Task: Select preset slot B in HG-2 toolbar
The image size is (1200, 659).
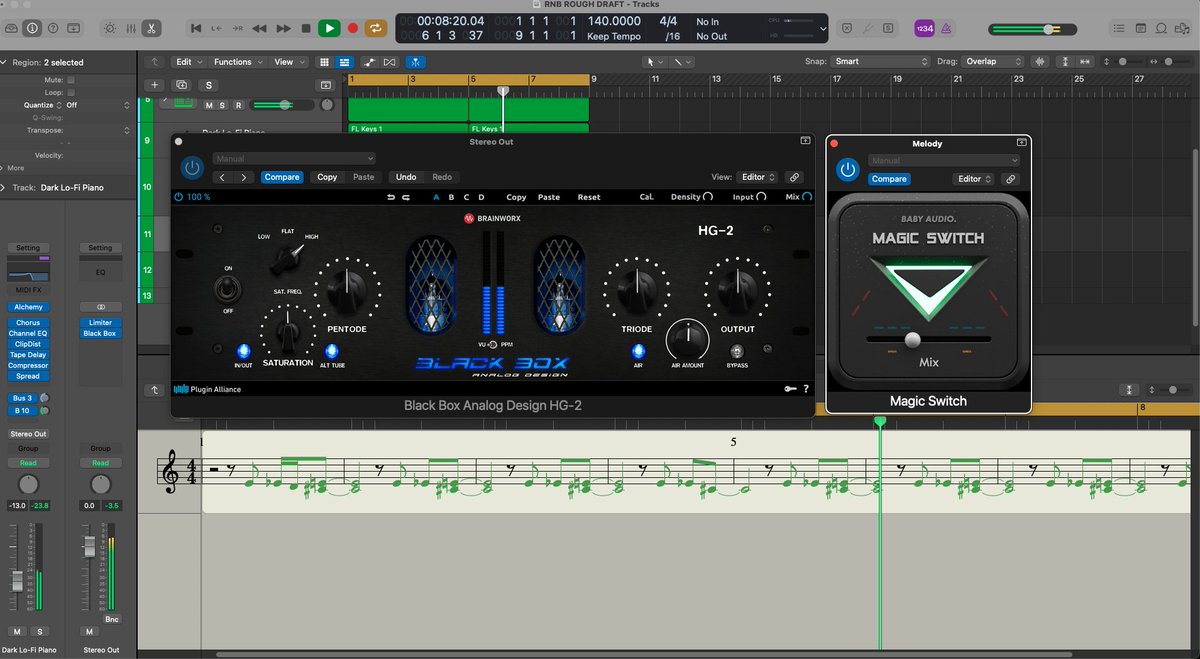Action: [x=451, y=197]
